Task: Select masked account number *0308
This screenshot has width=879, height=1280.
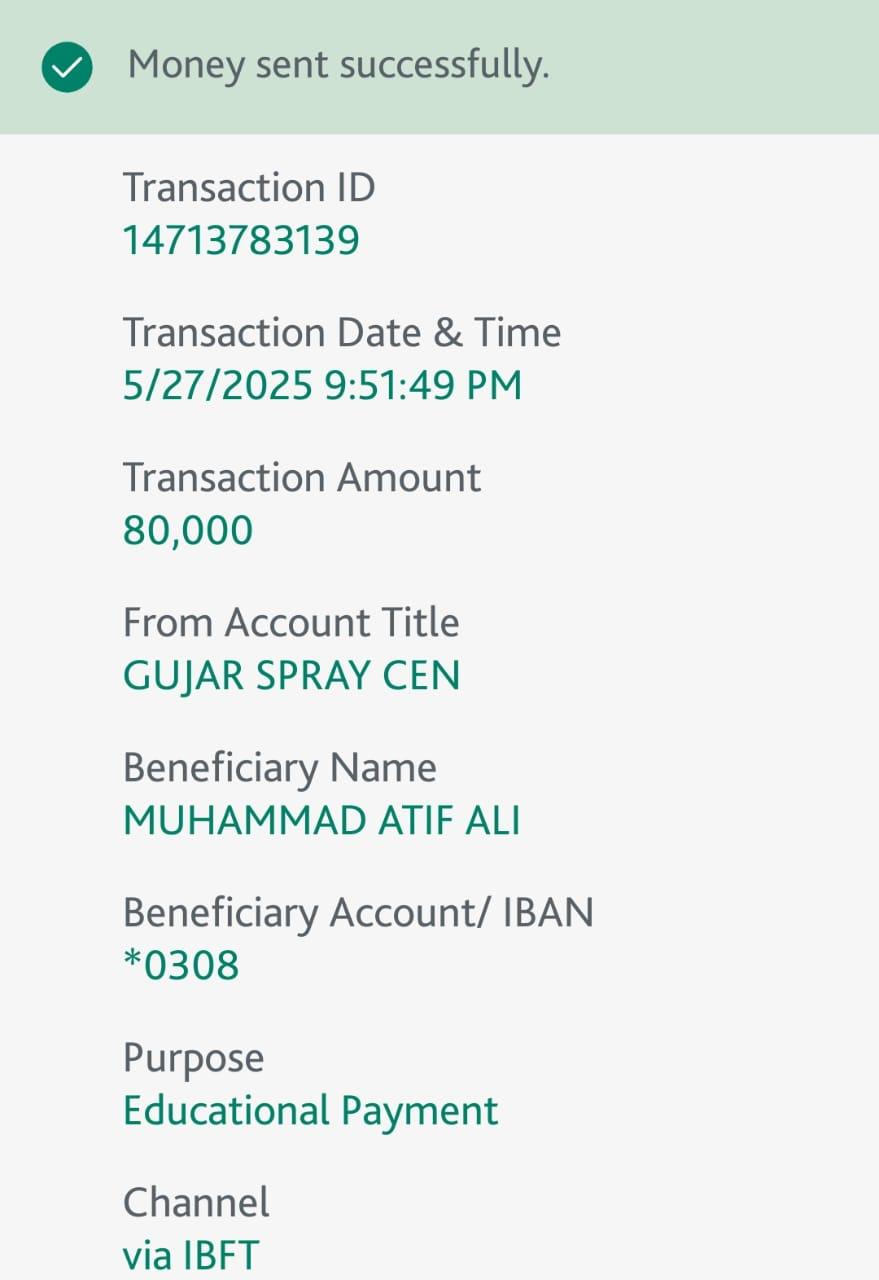Action: [x=181, y=966]
